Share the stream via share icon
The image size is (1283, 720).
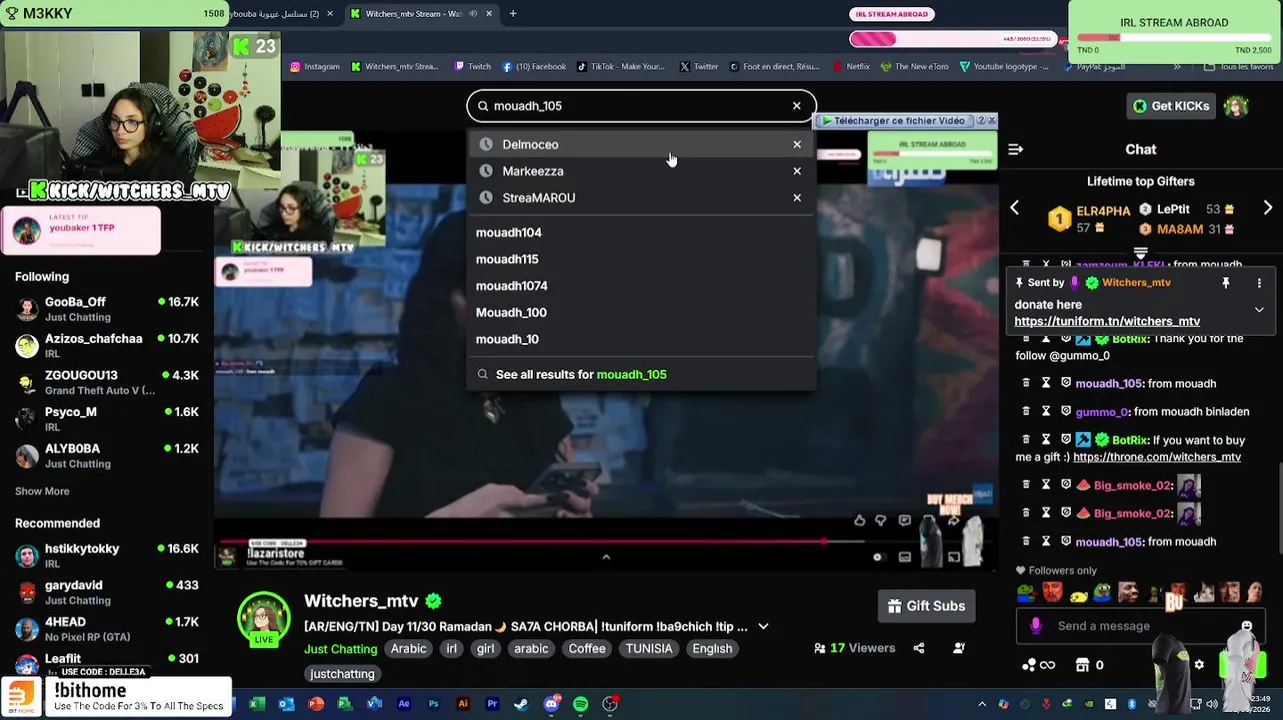(x=918, y=648)
